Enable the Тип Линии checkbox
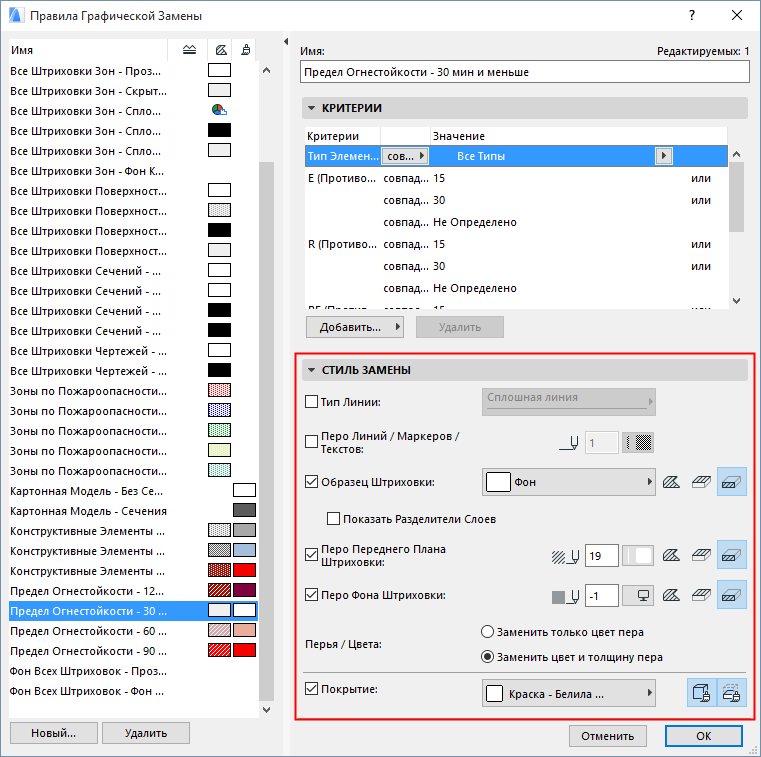The width and height of the screenshot is (761, 757). pyautogui.click(x=311, y=401)
